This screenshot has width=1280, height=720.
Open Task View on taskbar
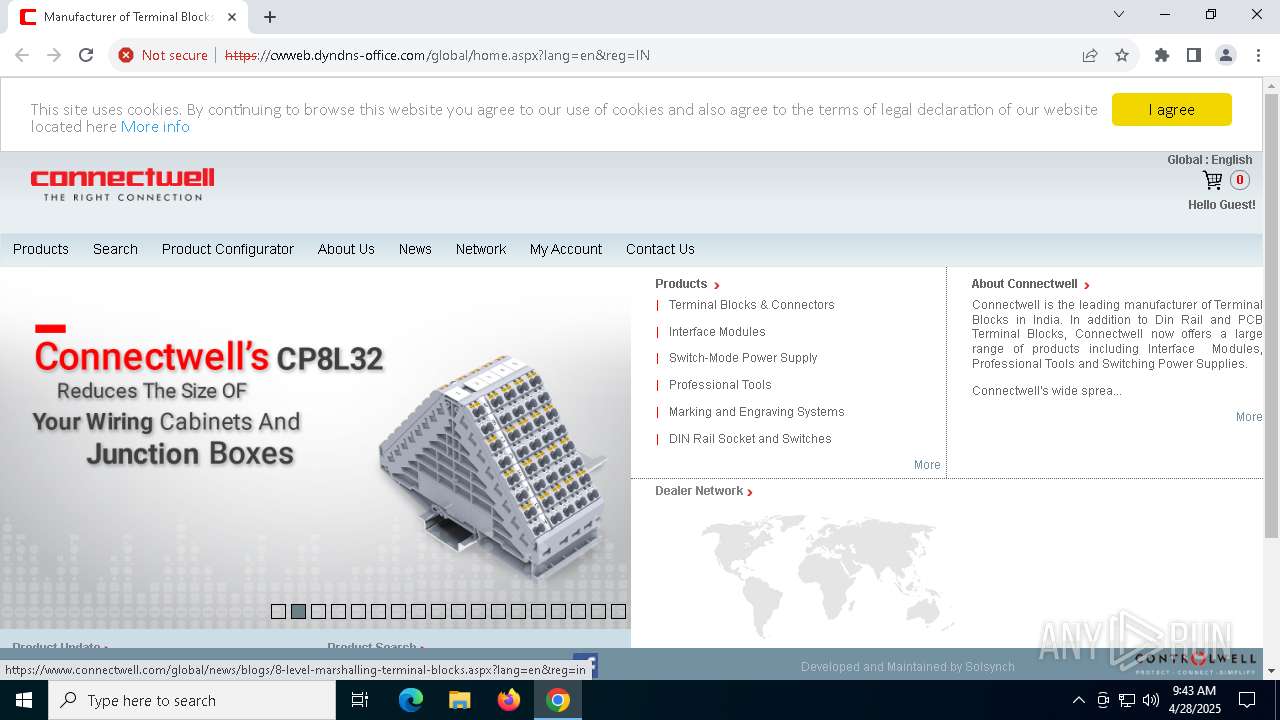[360, 700]
